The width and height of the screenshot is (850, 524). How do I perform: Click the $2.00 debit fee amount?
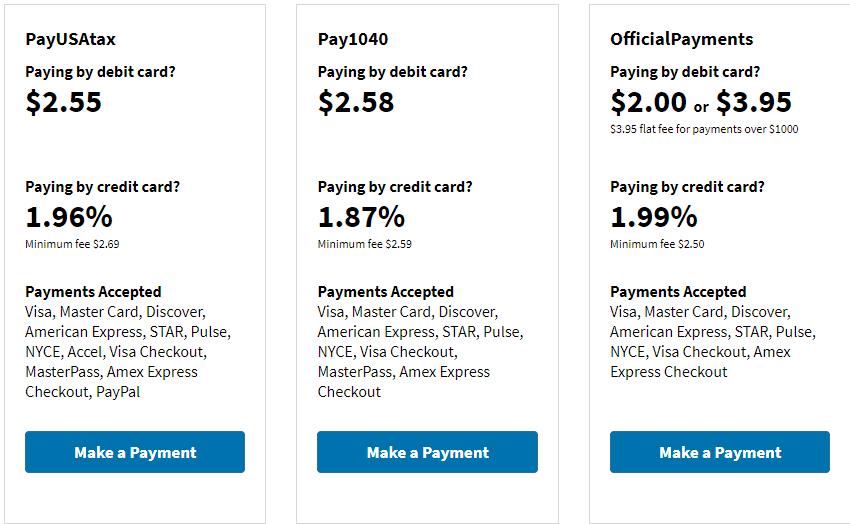[648, 102]
